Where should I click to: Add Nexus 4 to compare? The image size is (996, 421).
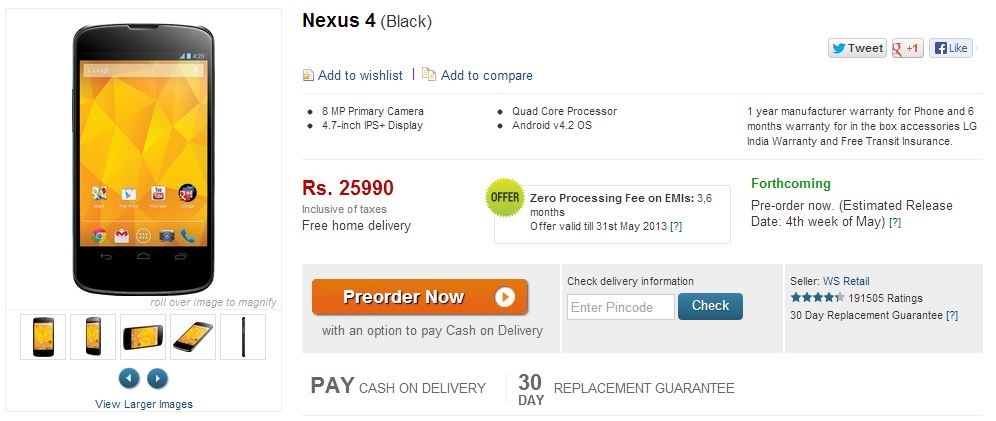(x=486, y=75)
